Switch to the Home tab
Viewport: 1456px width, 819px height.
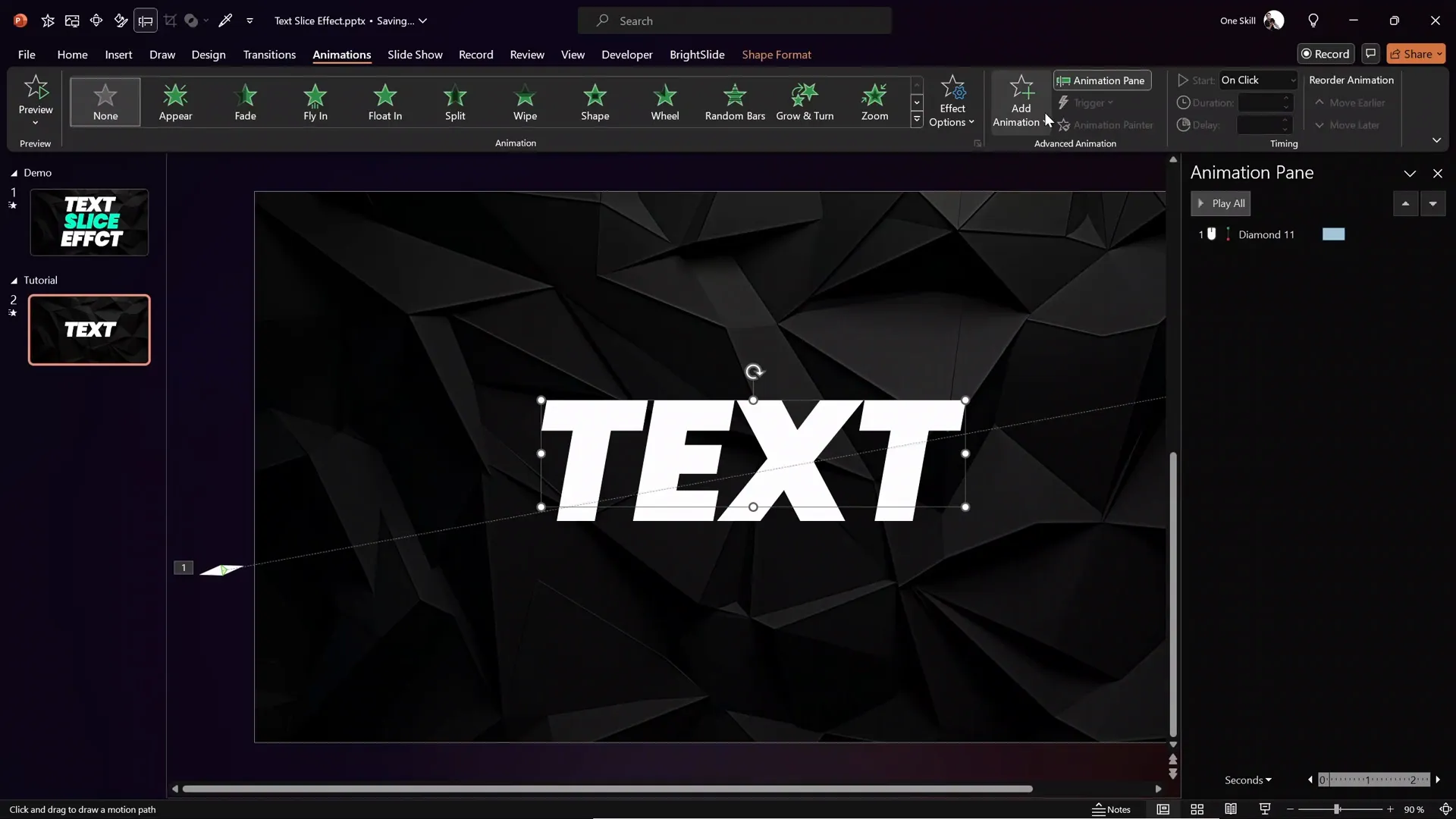72,55
